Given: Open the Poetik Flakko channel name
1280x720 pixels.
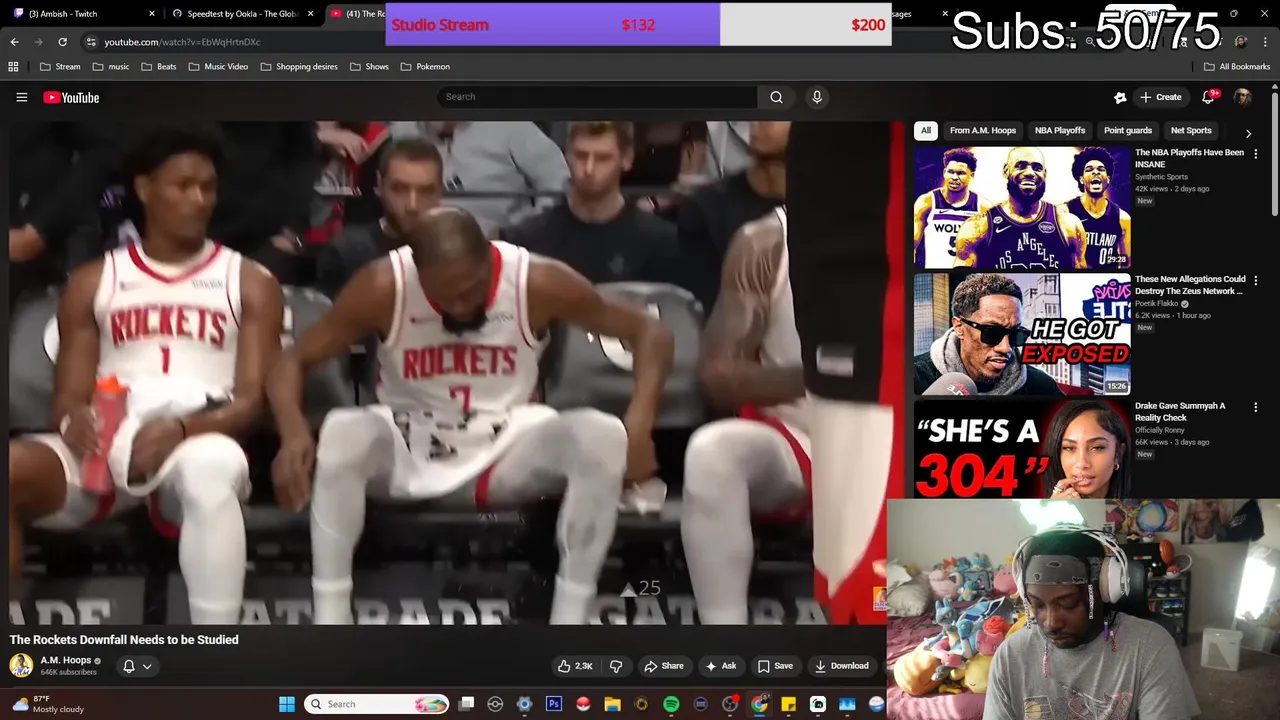Looking at the screenshot, I should click(1157, 304).
